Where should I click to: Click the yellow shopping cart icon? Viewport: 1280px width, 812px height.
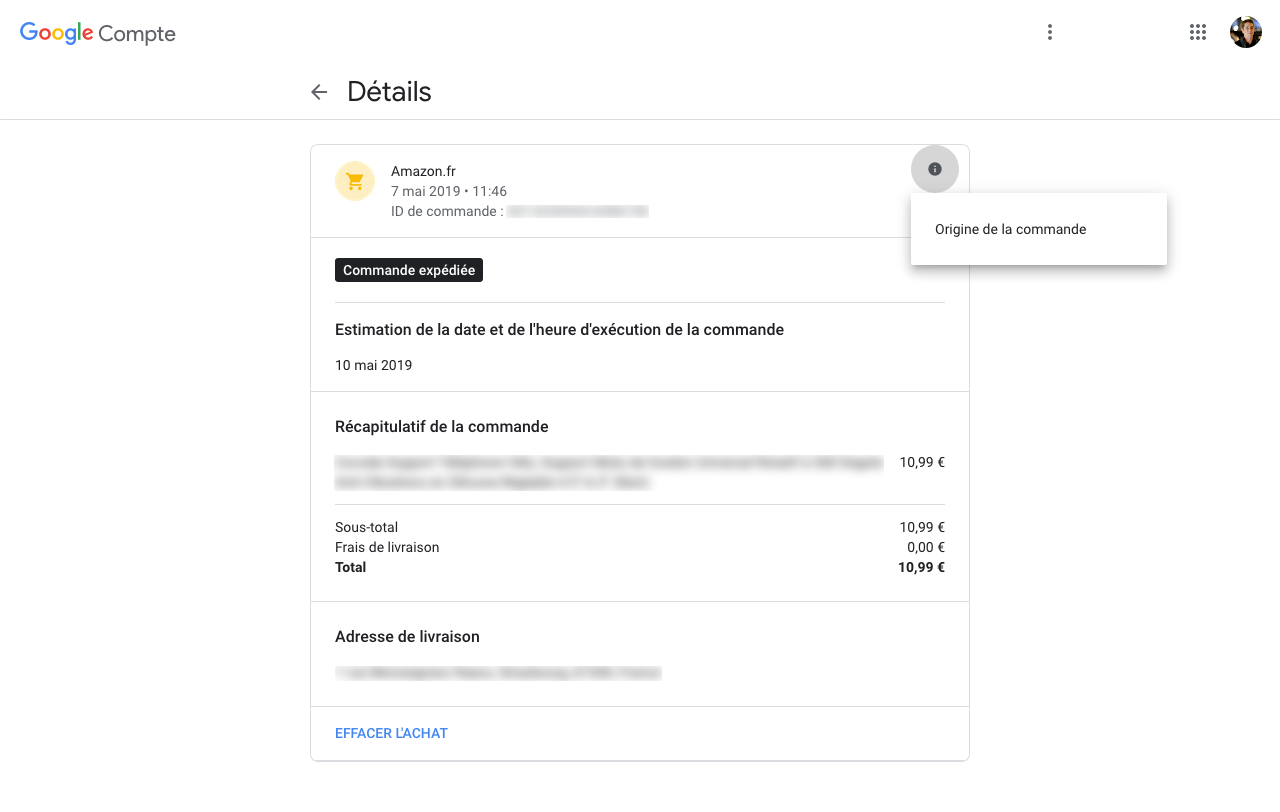coord(355,181)
